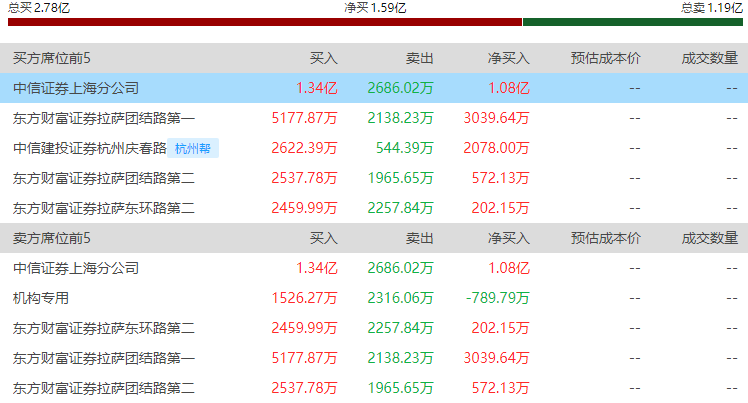
Task: Select the 机构专用 seat name
Action: [x=41, y=298]
